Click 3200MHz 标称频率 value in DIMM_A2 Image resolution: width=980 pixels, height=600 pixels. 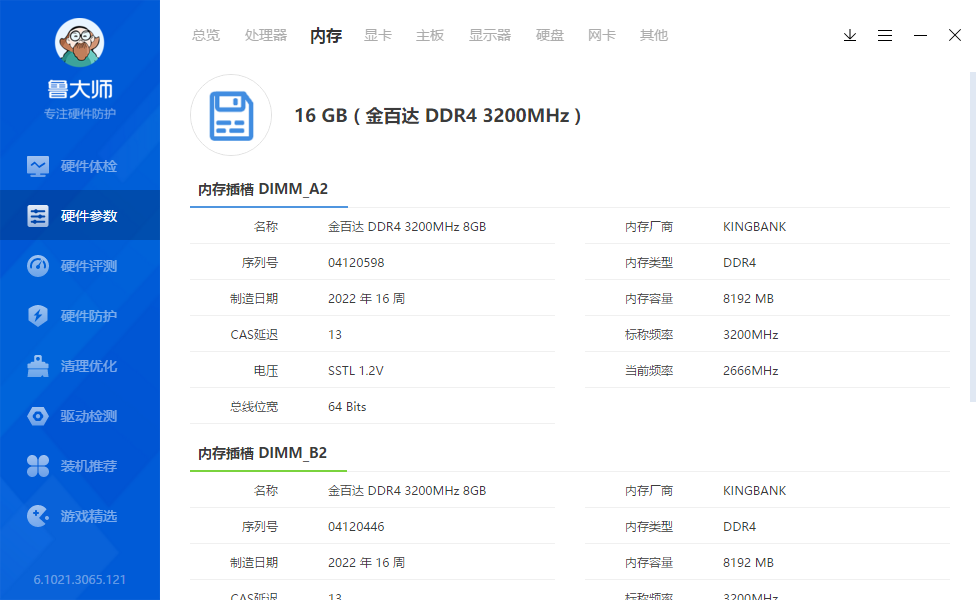point(751,335)
